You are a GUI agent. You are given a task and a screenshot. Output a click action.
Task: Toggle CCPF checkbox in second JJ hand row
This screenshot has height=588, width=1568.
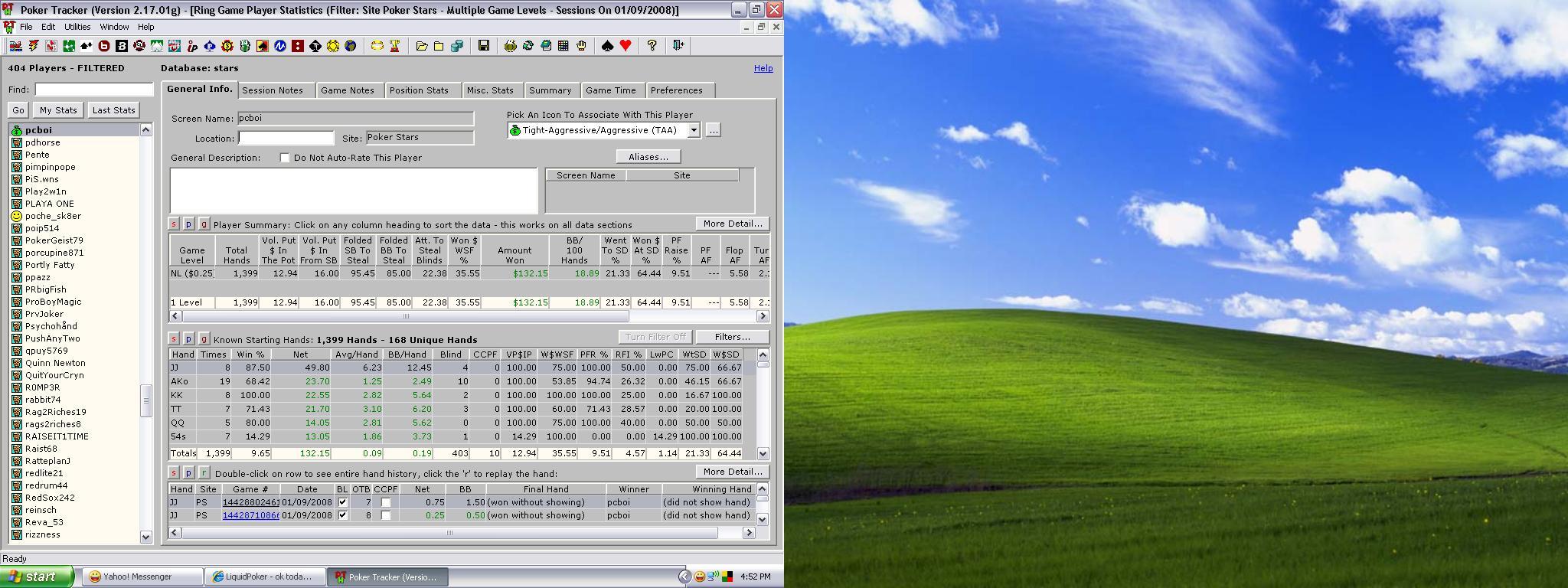(x=386, y=515)
